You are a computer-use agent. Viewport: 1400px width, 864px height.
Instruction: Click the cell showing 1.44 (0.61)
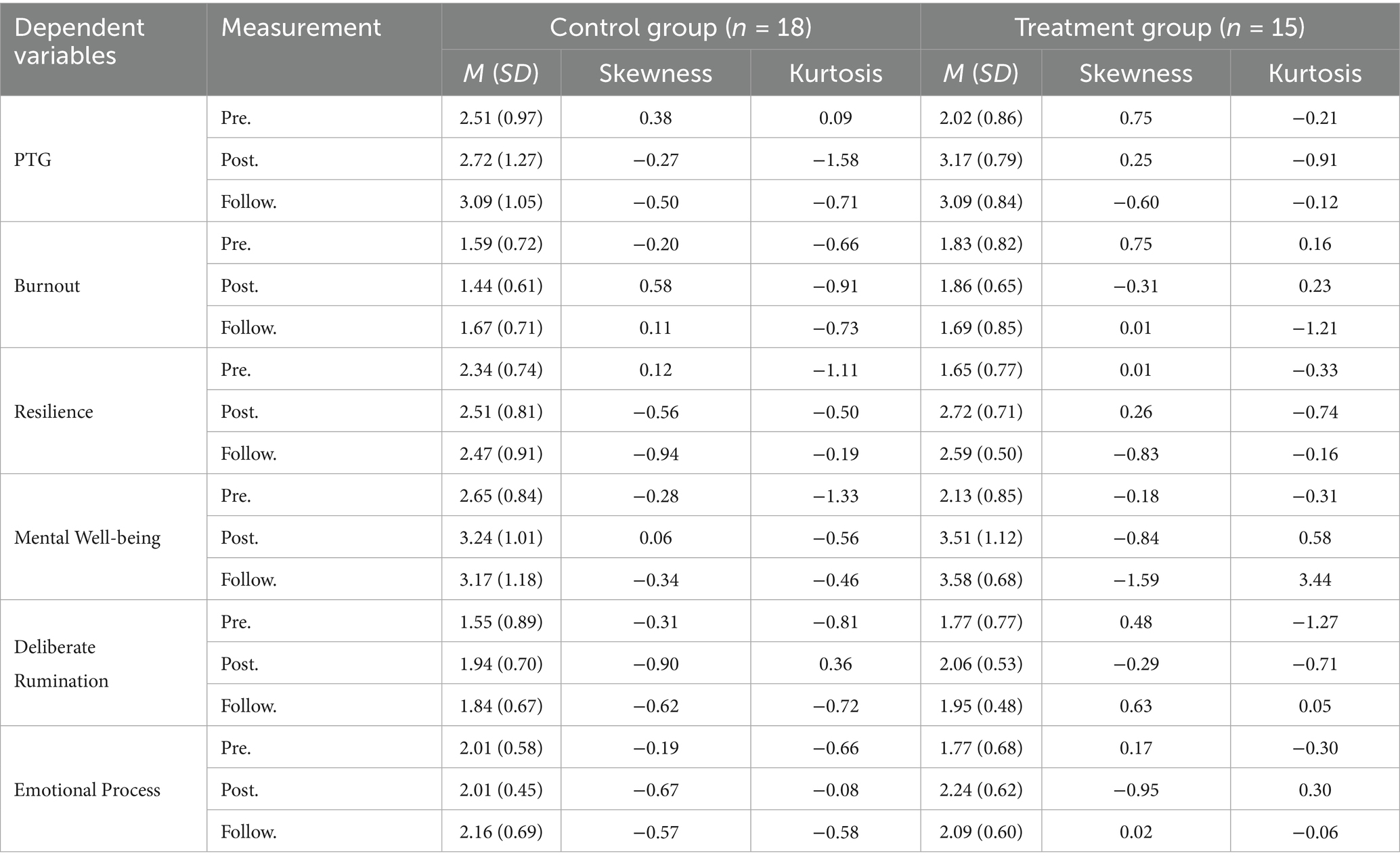501,286
